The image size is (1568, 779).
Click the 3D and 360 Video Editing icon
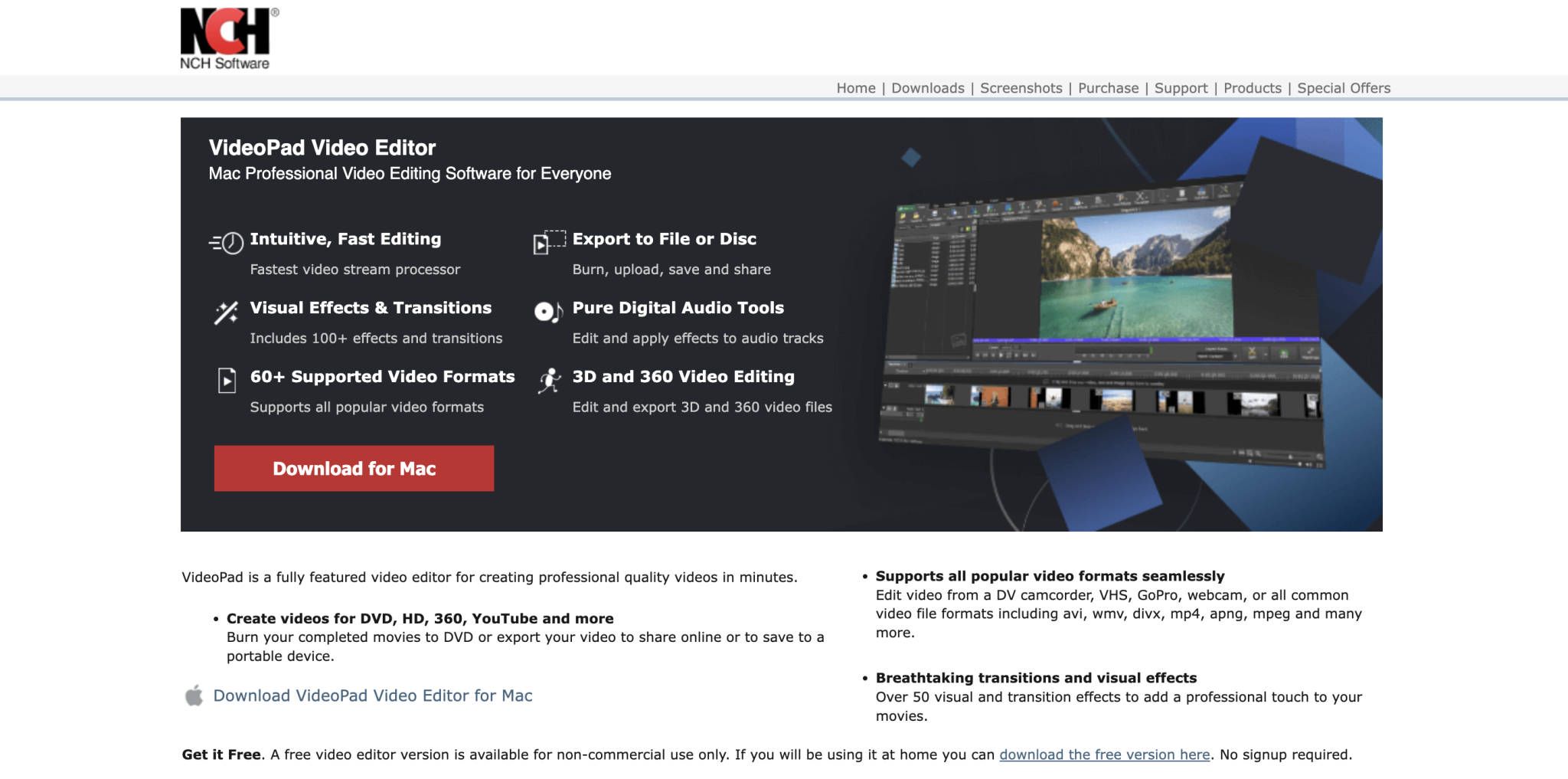point(547,378)
